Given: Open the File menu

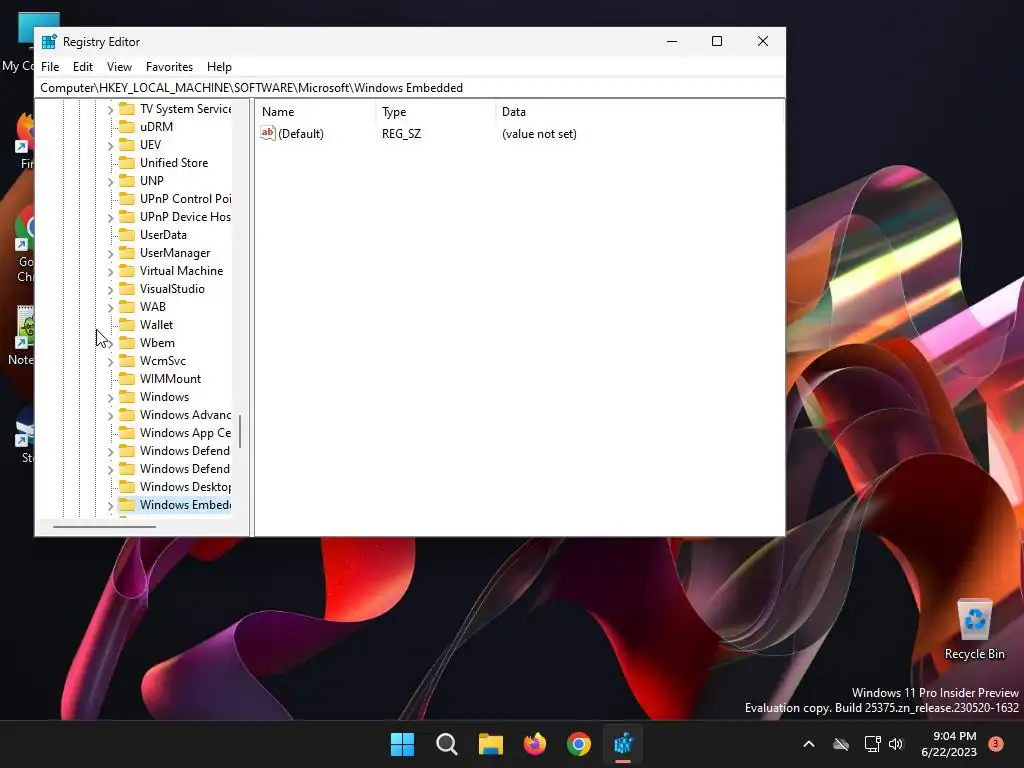Looking at the screenshot, I should [x=50, y=67].
